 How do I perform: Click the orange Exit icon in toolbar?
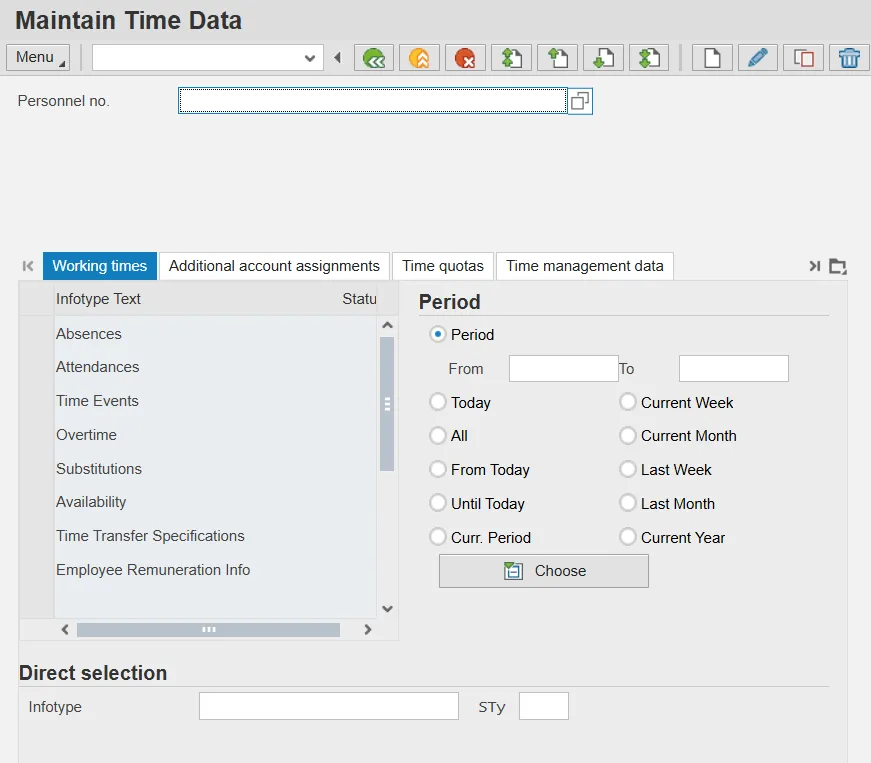tap(420, 58)
